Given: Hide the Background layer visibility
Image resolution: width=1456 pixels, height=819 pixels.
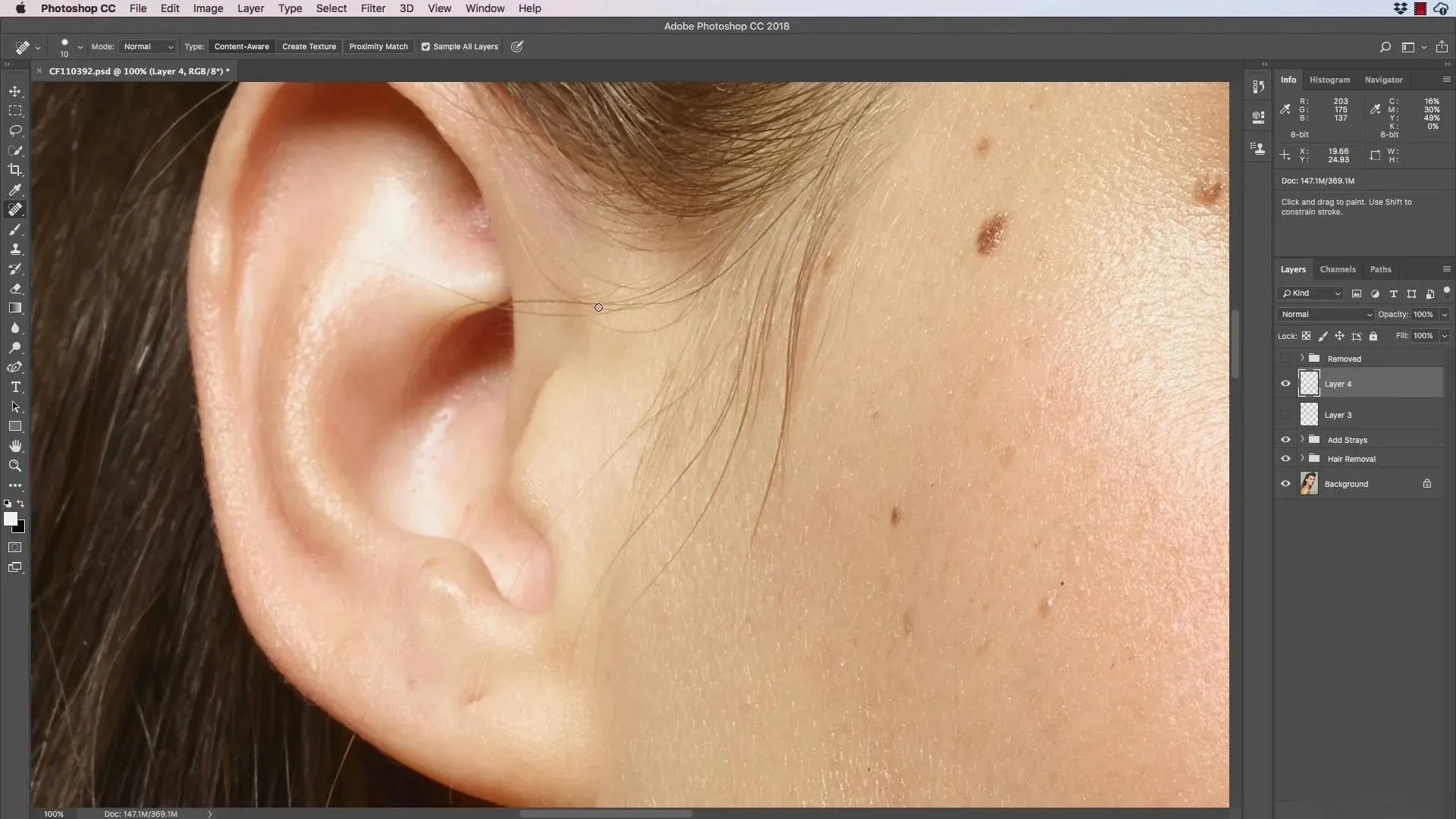Looking at the screenshot, I should coord(1285,484).
